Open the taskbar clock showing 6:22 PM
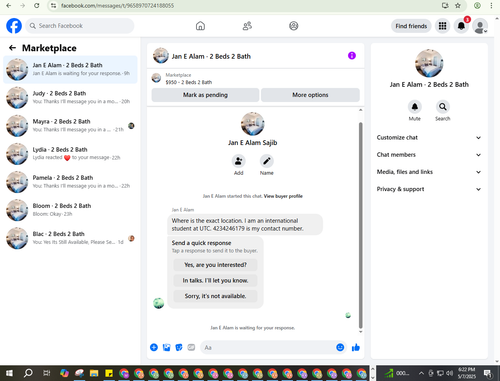Screen dimensions: 500x381 466,373
